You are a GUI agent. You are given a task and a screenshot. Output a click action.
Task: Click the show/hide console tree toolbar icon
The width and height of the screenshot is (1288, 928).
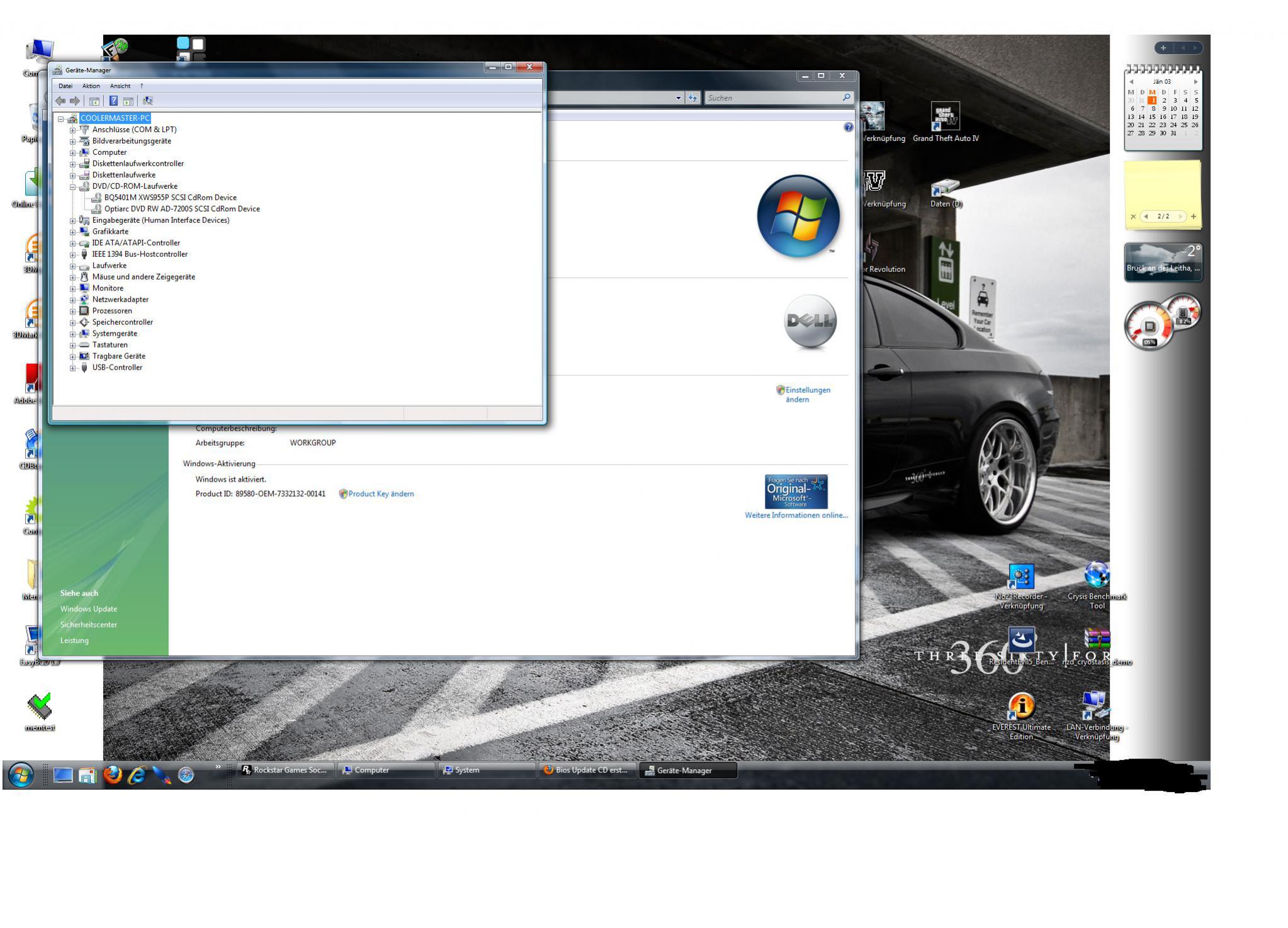pos(94,101)
